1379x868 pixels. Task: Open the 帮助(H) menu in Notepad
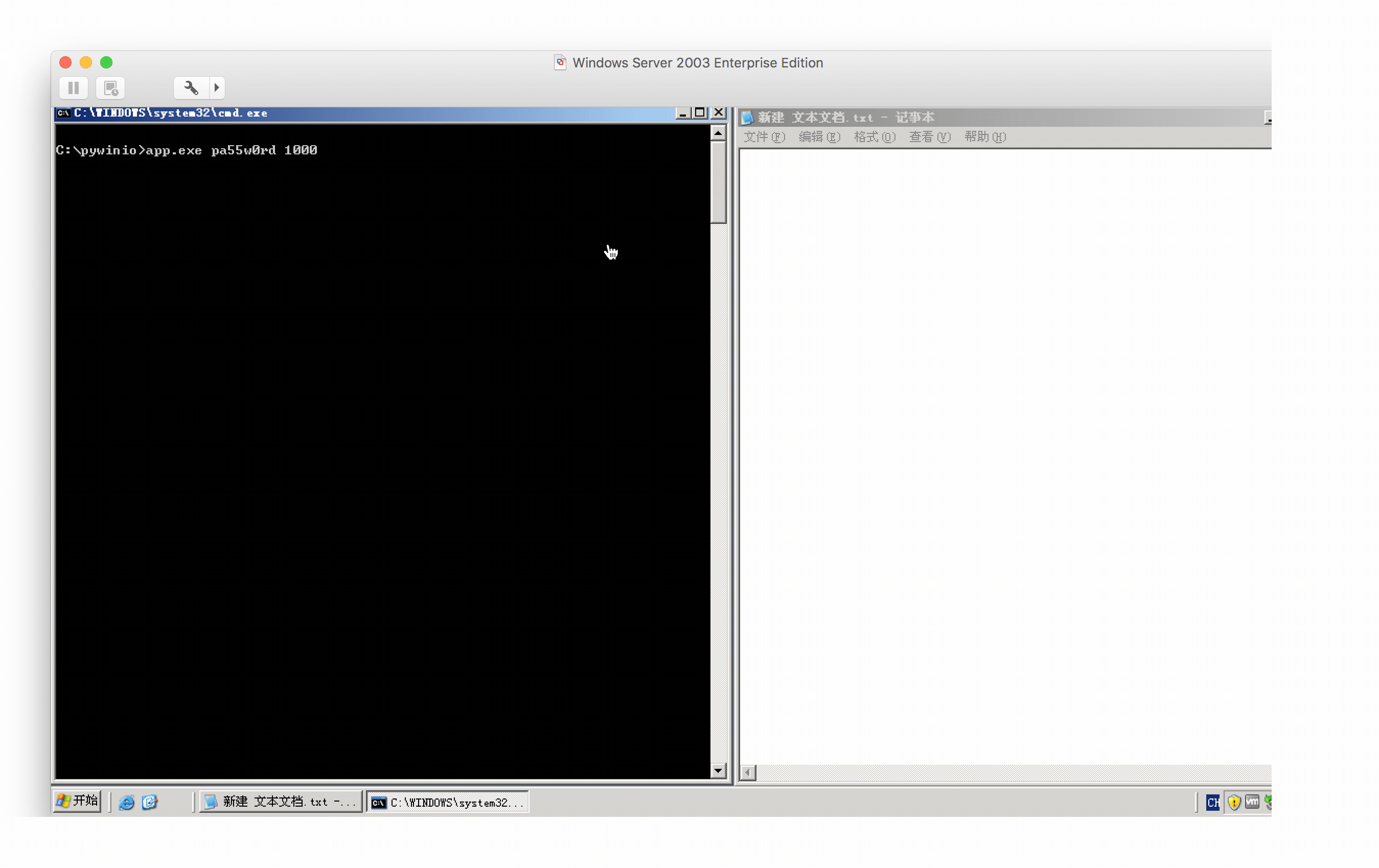point(985,137)
